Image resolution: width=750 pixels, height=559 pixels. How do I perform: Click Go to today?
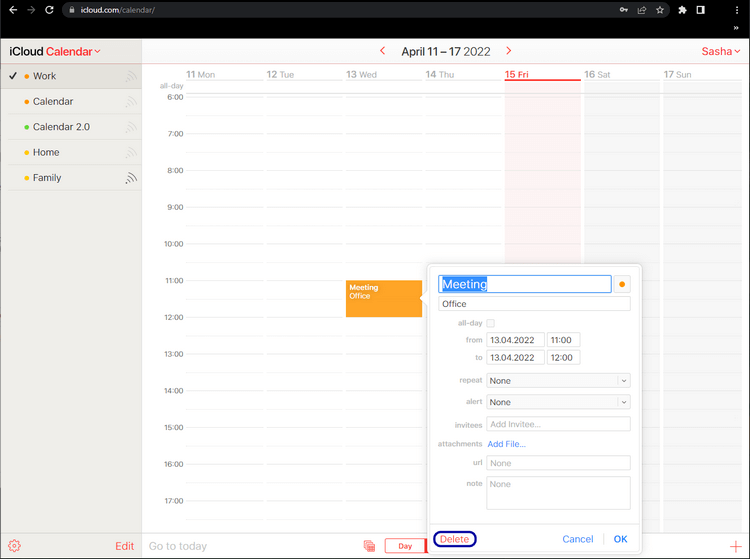[177, 546]
